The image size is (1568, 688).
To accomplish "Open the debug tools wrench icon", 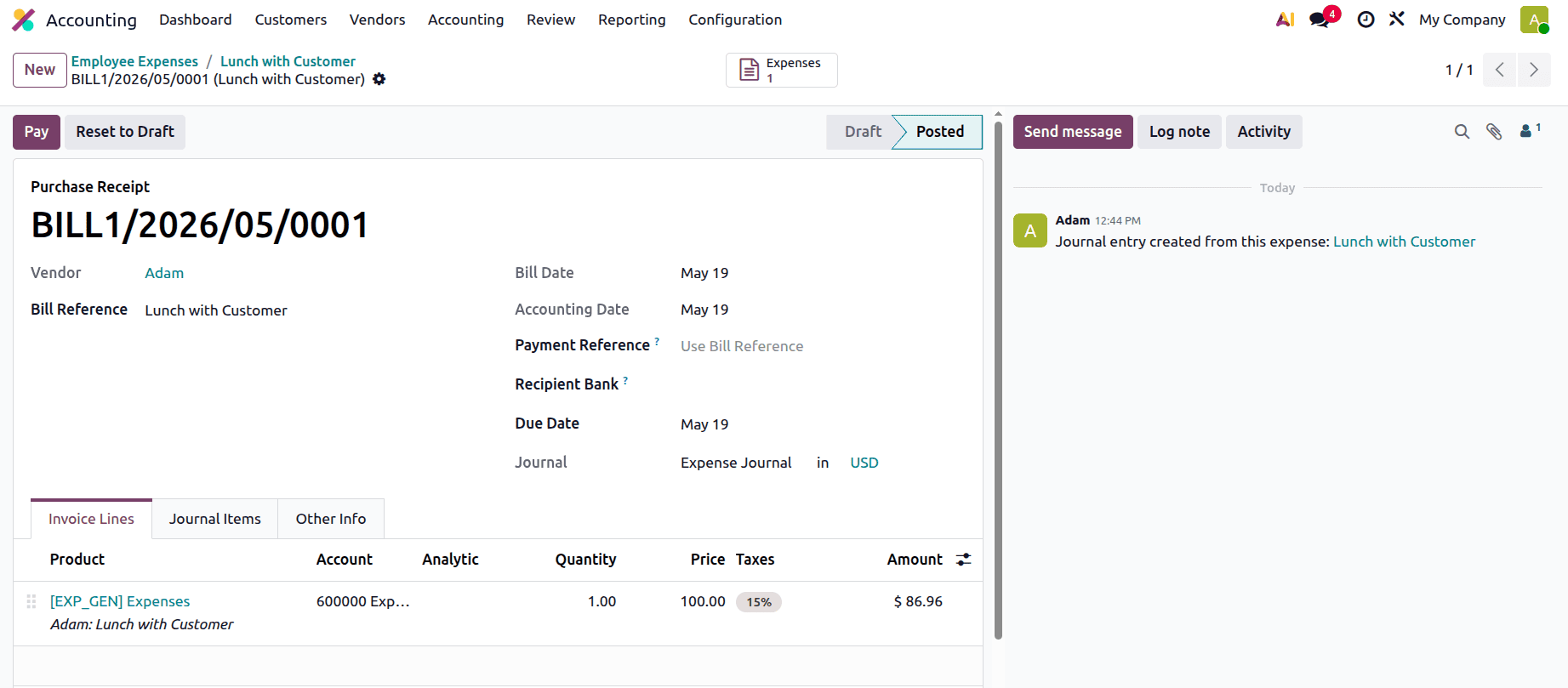I will pyautogui.click(x=1397, y=19).
